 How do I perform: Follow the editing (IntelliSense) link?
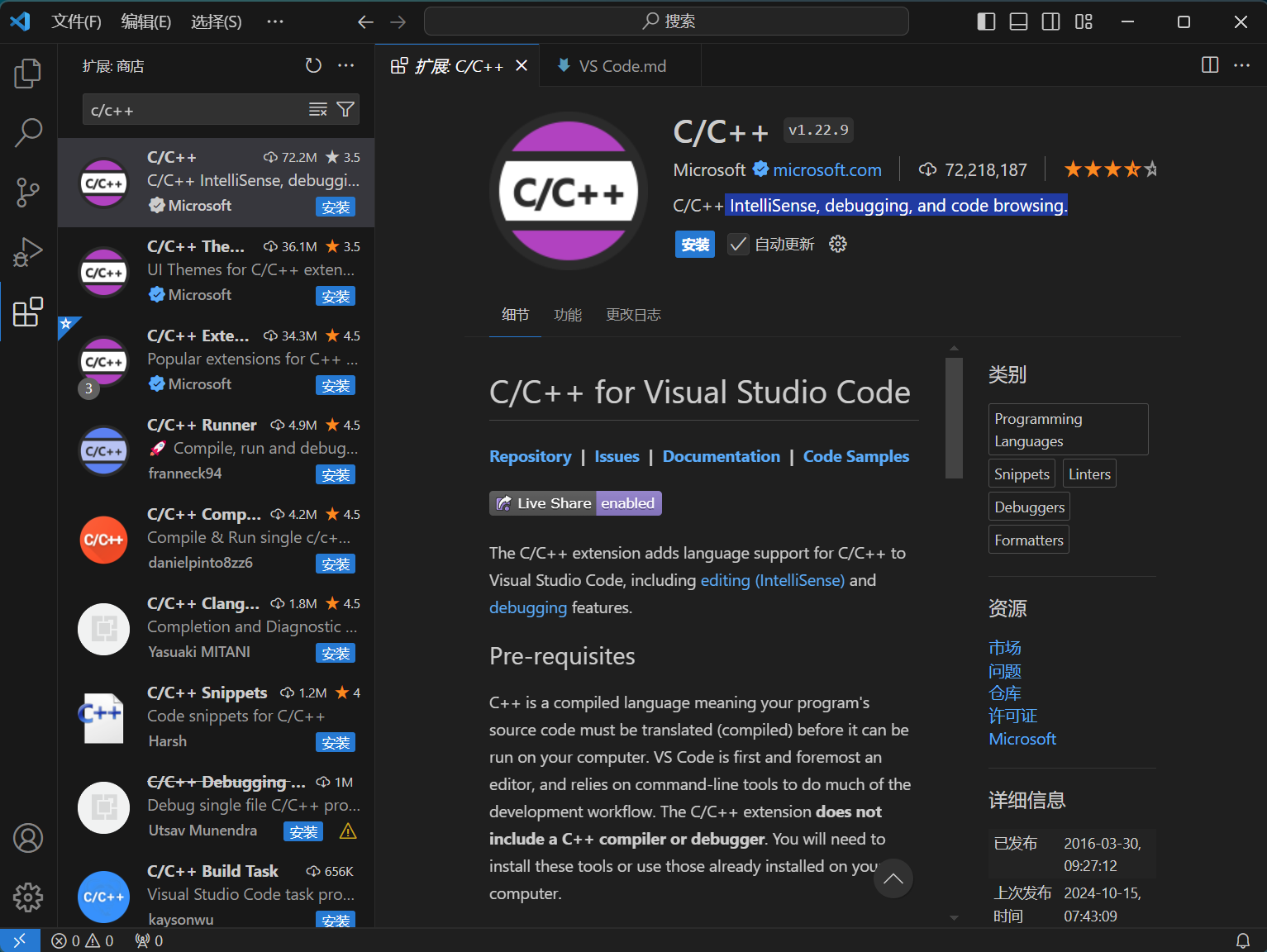(x=773, y=580)
